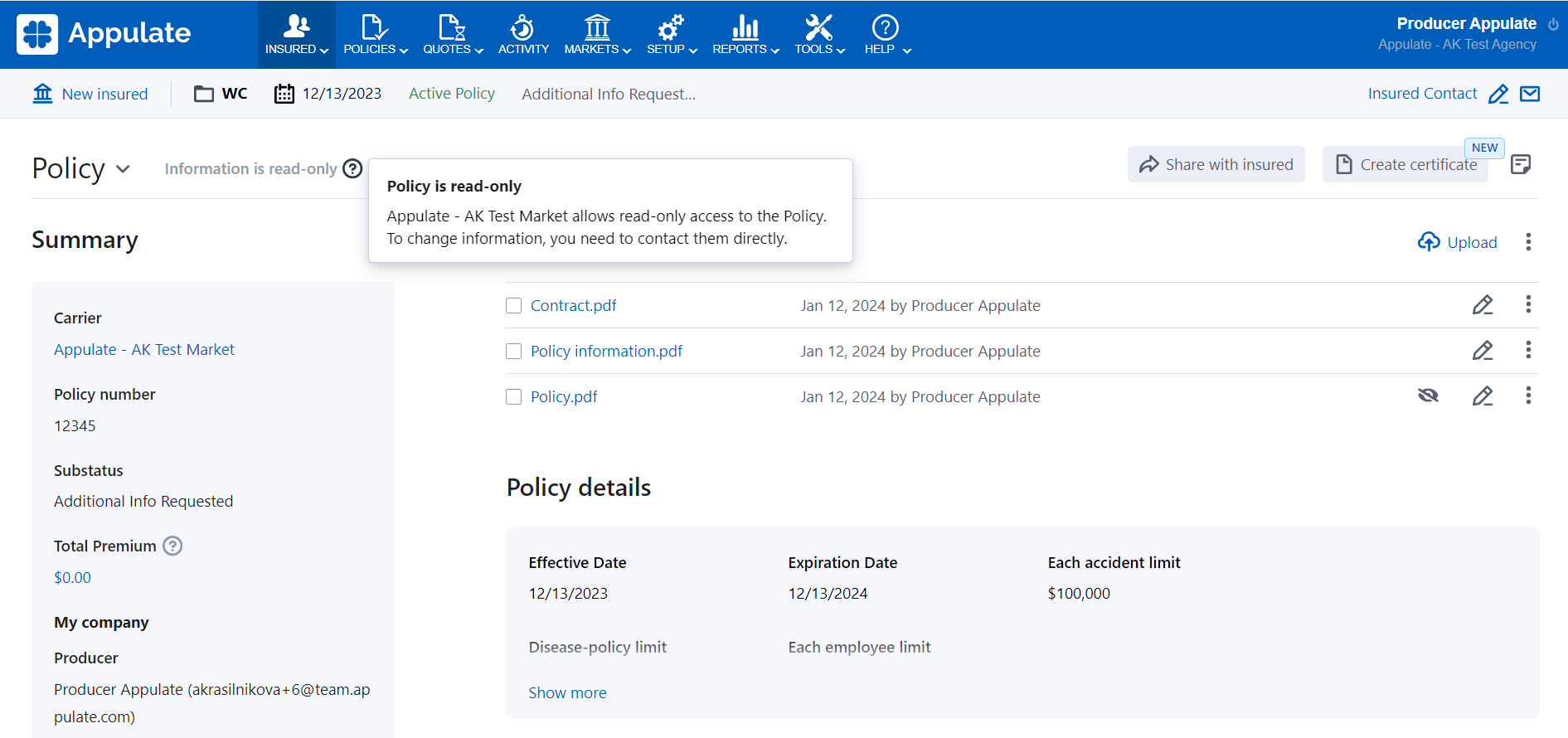Viewport: 1568px width, 738px height.
Task: Click the Share with insured button
Action: [1216, 164]
